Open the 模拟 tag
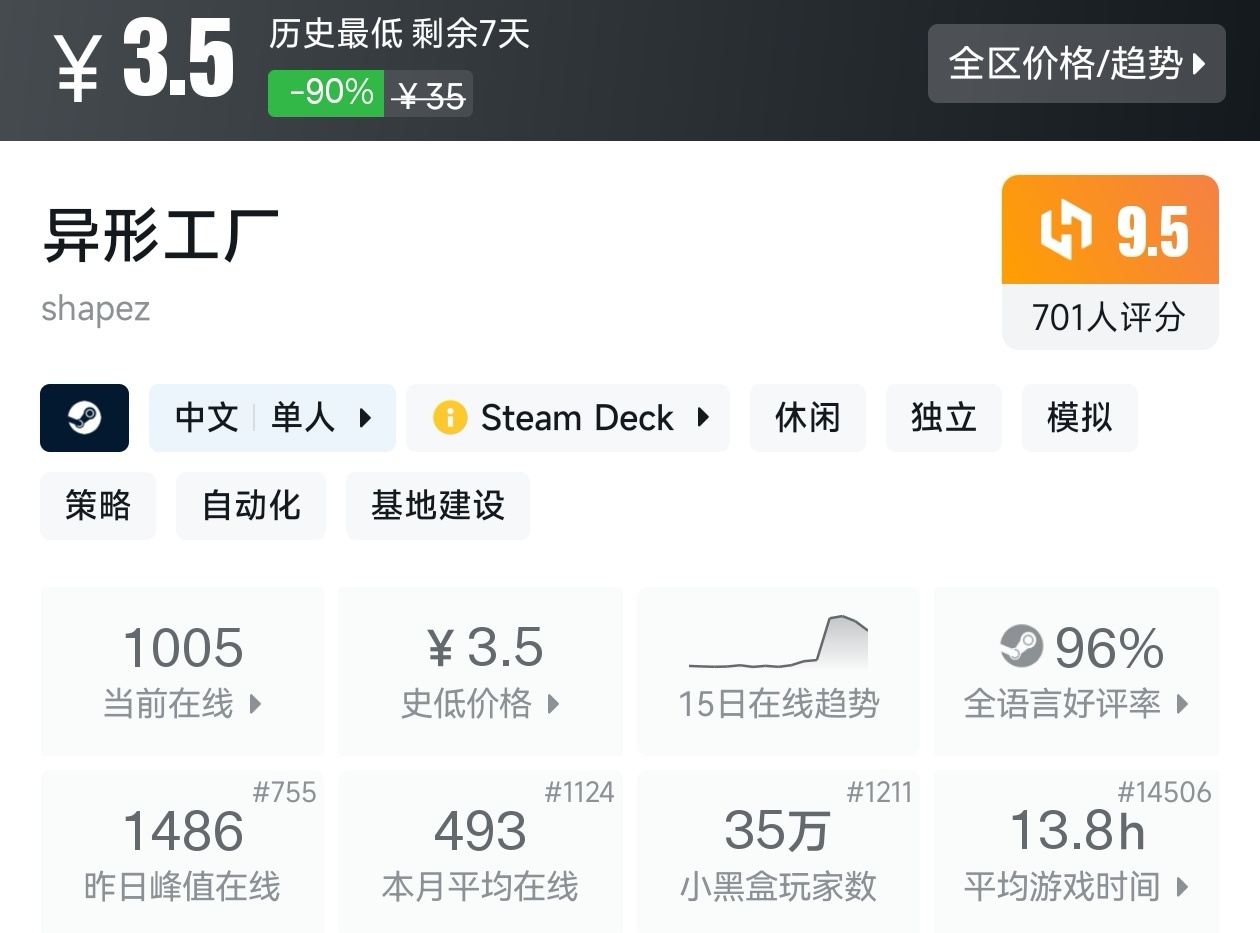This screenshot has width=1260, height=933. point(1079,418)
